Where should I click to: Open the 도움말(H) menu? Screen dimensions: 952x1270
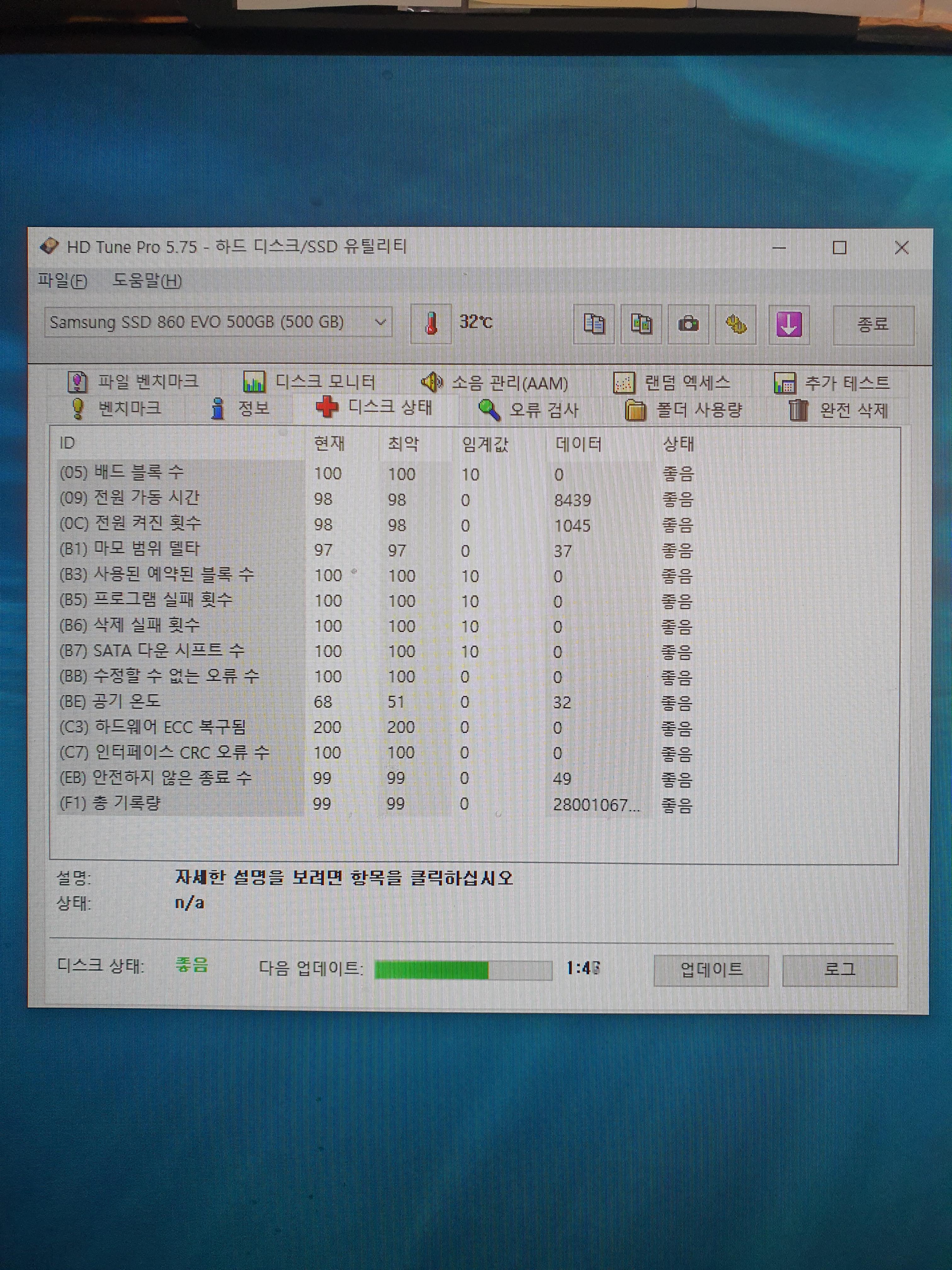[147, 281]
